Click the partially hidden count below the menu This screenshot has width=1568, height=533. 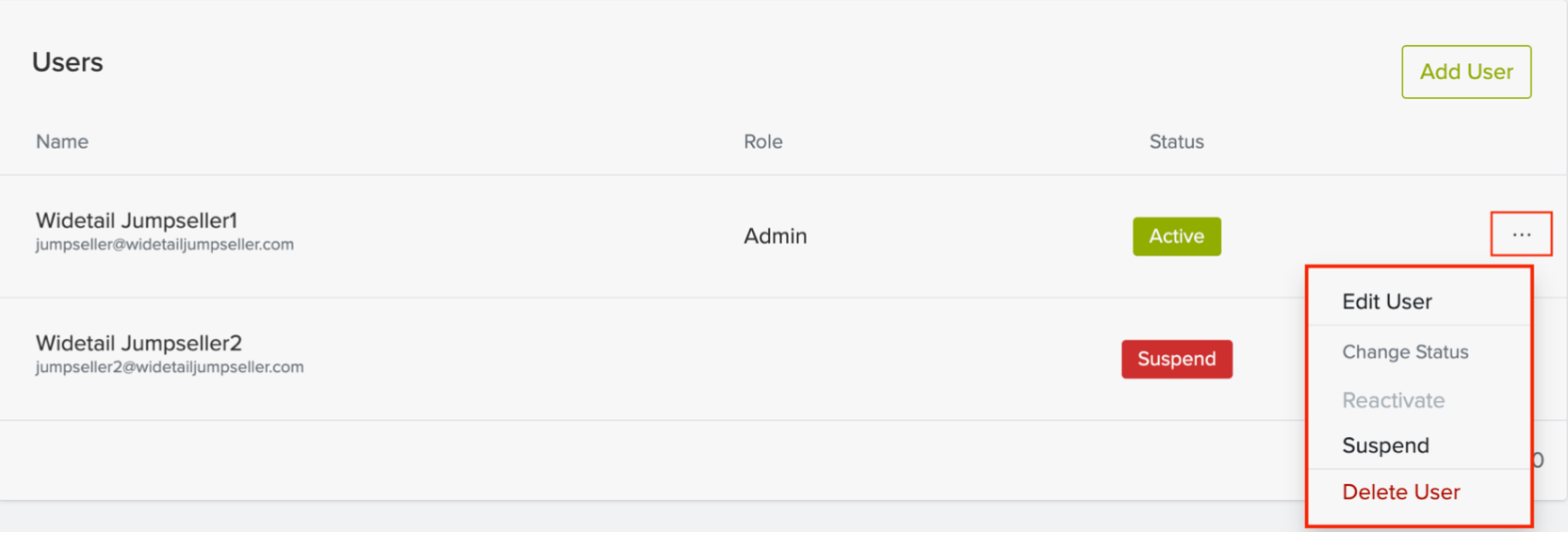(1539, 460)
